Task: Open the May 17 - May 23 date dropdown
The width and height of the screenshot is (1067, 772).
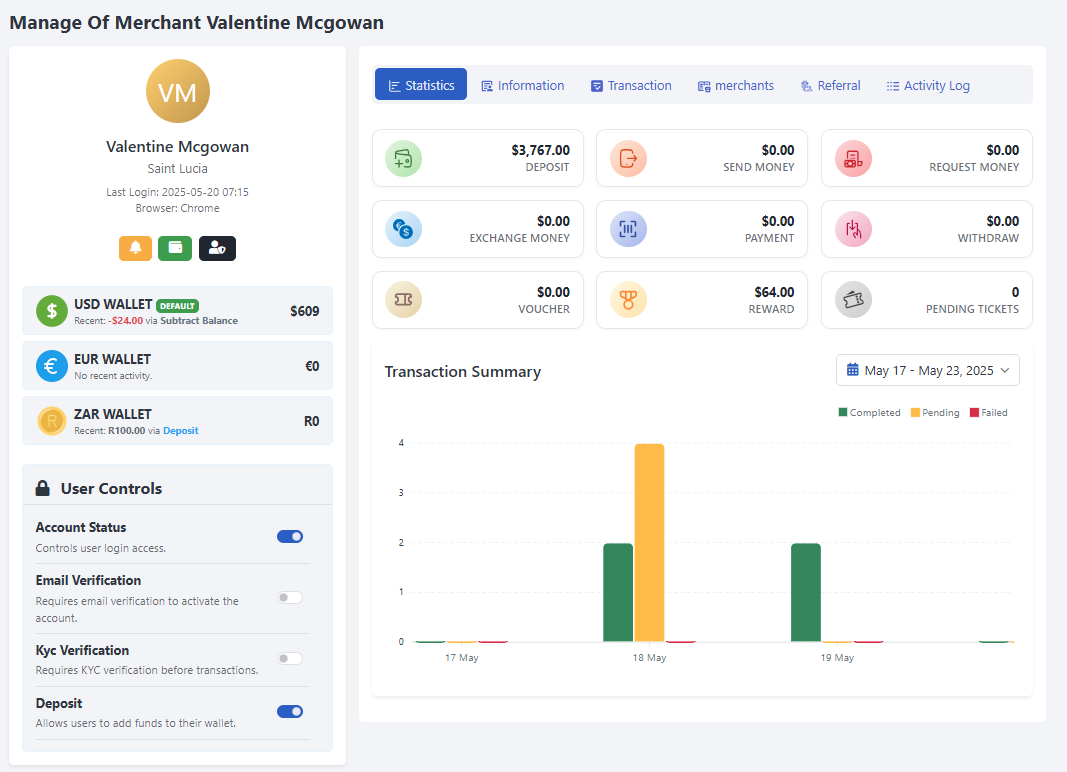Action: 926,370
